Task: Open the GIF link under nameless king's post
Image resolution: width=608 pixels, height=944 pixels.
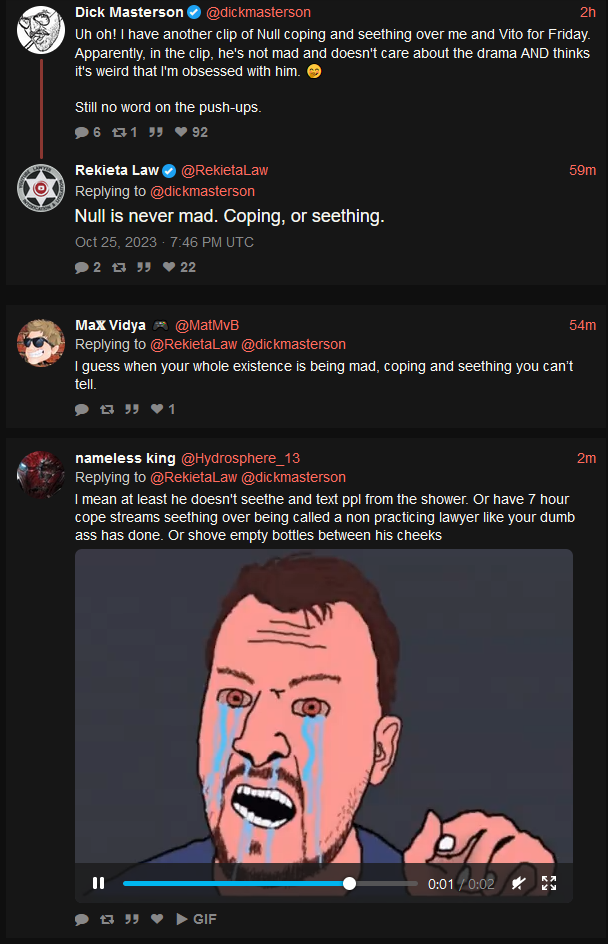Action: coord(196,919)
